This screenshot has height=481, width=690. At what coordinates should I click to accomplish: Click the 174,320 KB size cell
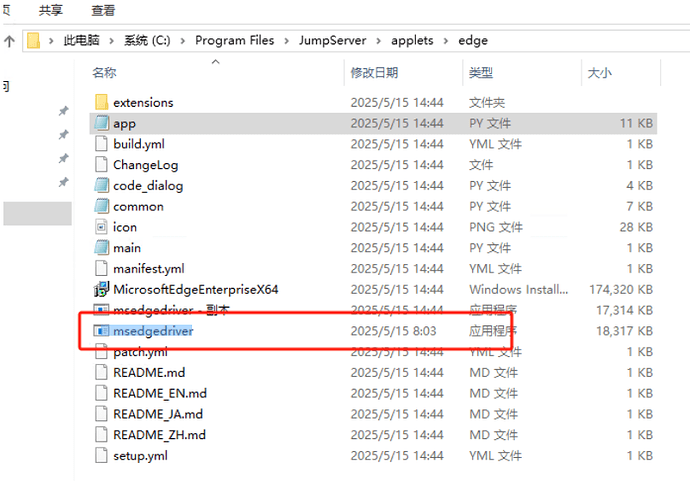pyautogui.click(x=621, y=289)
